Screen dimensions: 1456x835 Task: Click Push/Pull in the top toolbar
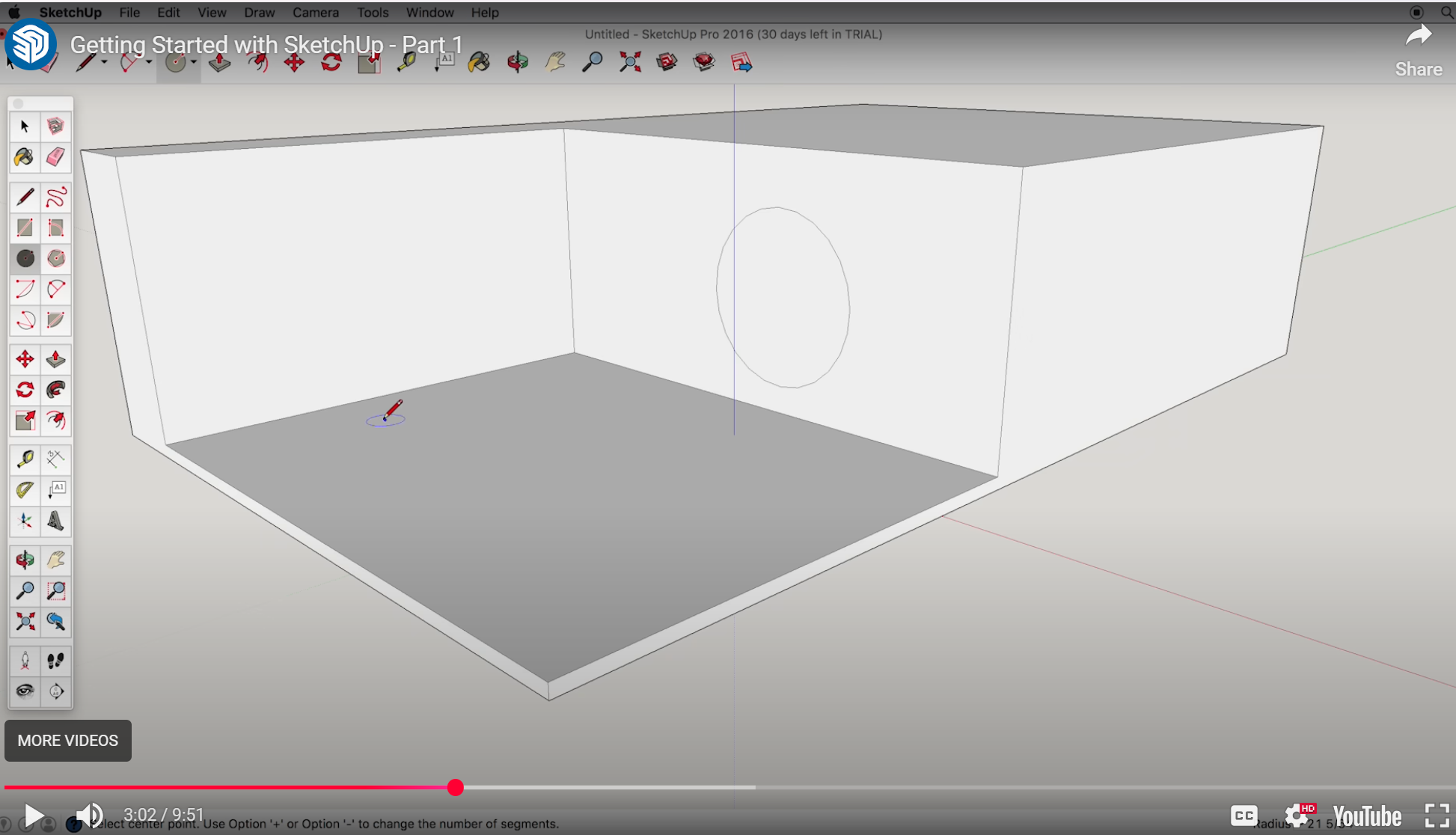click(219, 62)
